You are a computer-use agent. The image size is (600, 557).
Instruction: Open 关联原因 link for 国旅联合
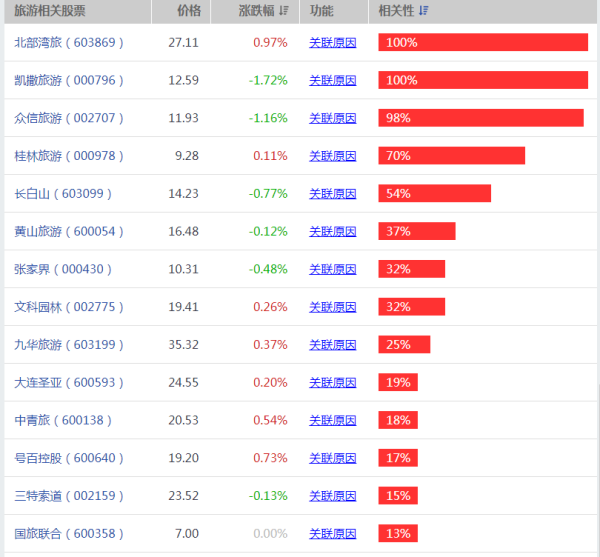tap(333, 534)
